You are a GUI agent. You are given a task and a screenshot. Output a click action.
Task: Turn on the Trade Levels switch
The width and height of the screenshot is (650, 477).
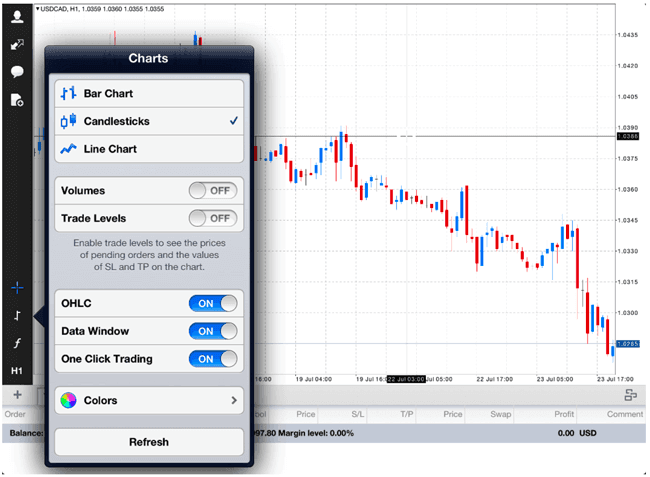(213, 218)
